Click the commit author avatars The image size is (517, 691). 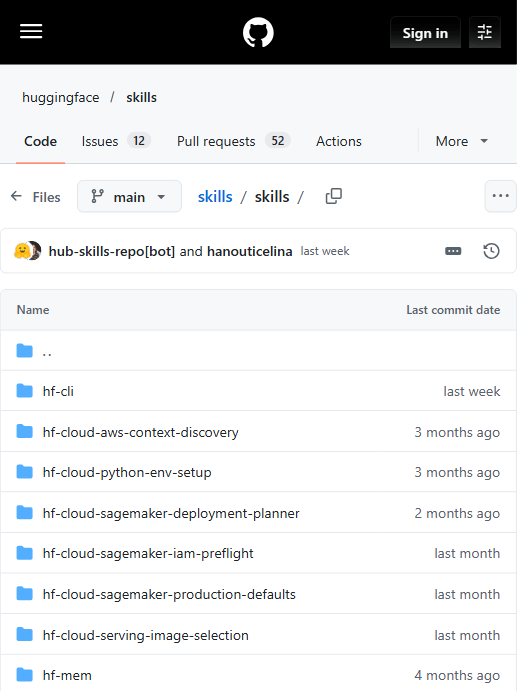[x=27, y=251]
